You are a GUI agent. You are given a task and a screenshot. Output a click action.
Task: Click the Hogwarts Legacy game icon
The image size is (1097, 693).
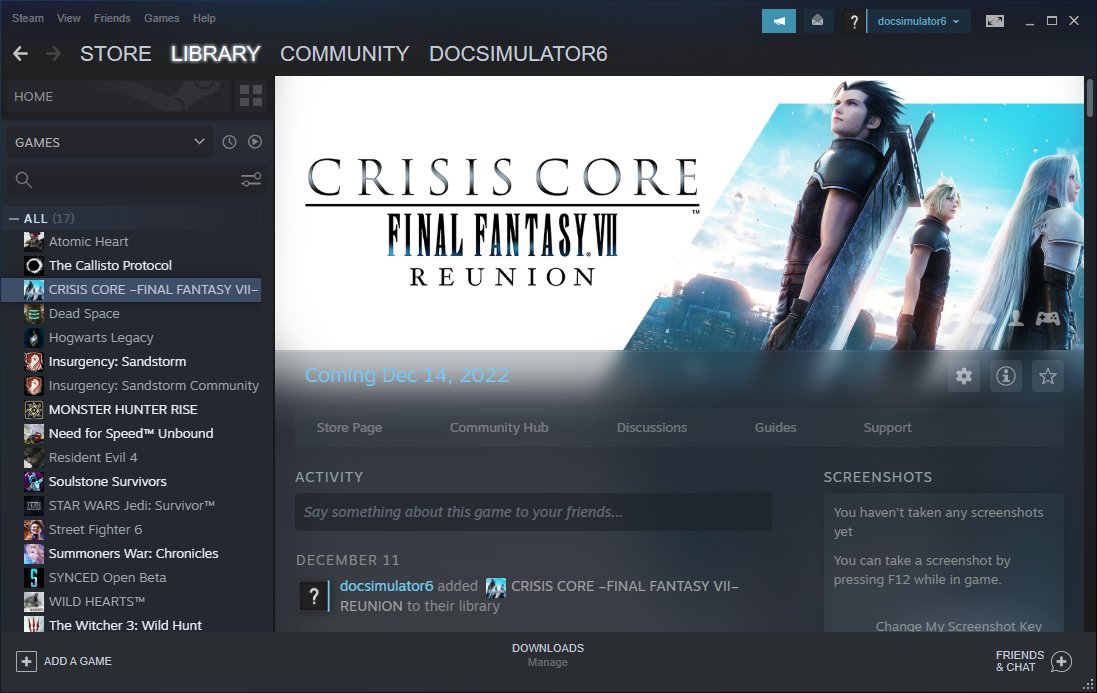(34, 337)
